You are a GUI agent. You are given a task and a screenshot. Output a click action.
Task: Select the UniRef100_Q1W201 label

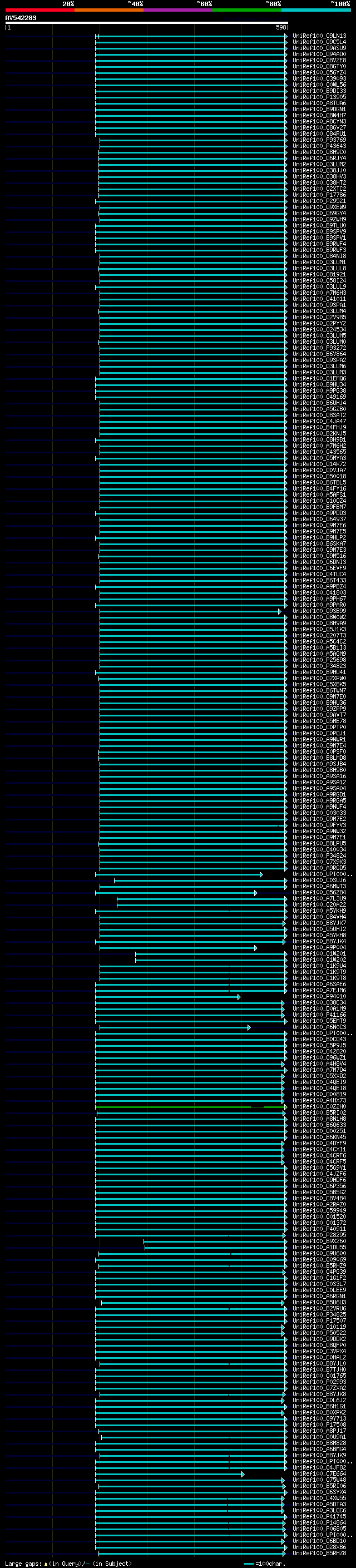tap(319, 954)
